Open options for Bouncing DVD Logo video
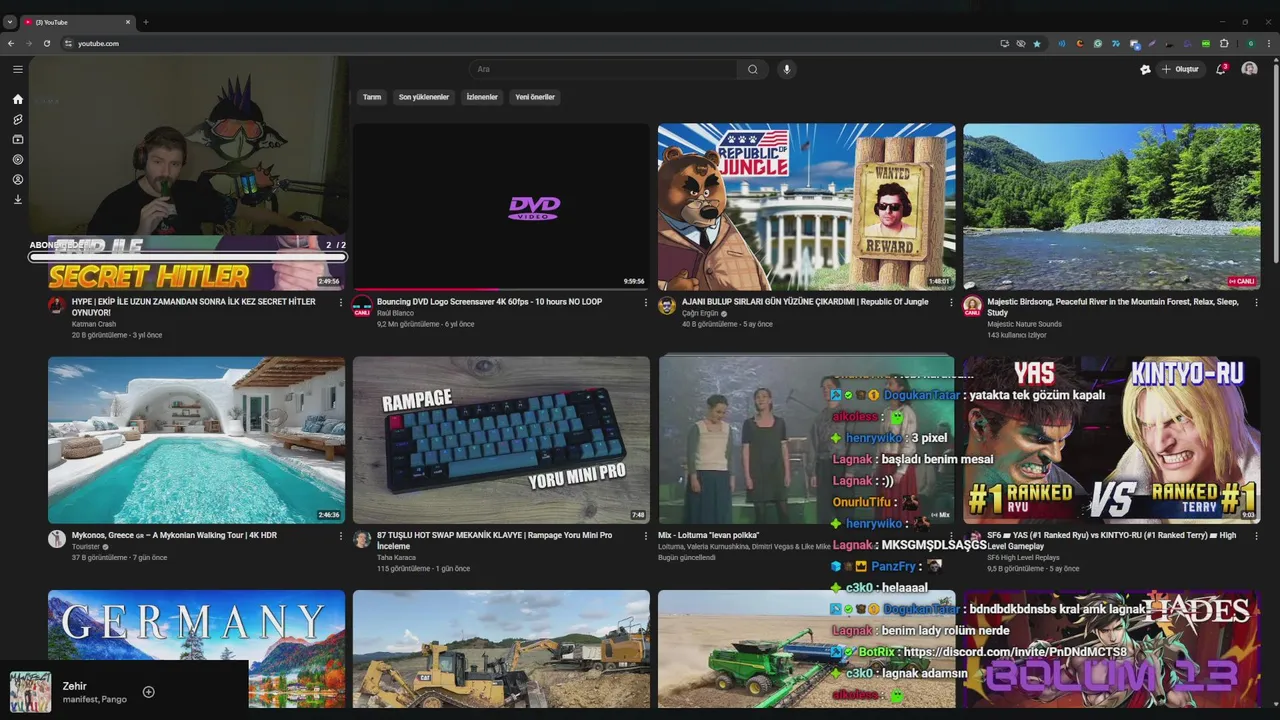Viewport: 1280px width, 720px height. pyautogui.click(x=645, y=302)
